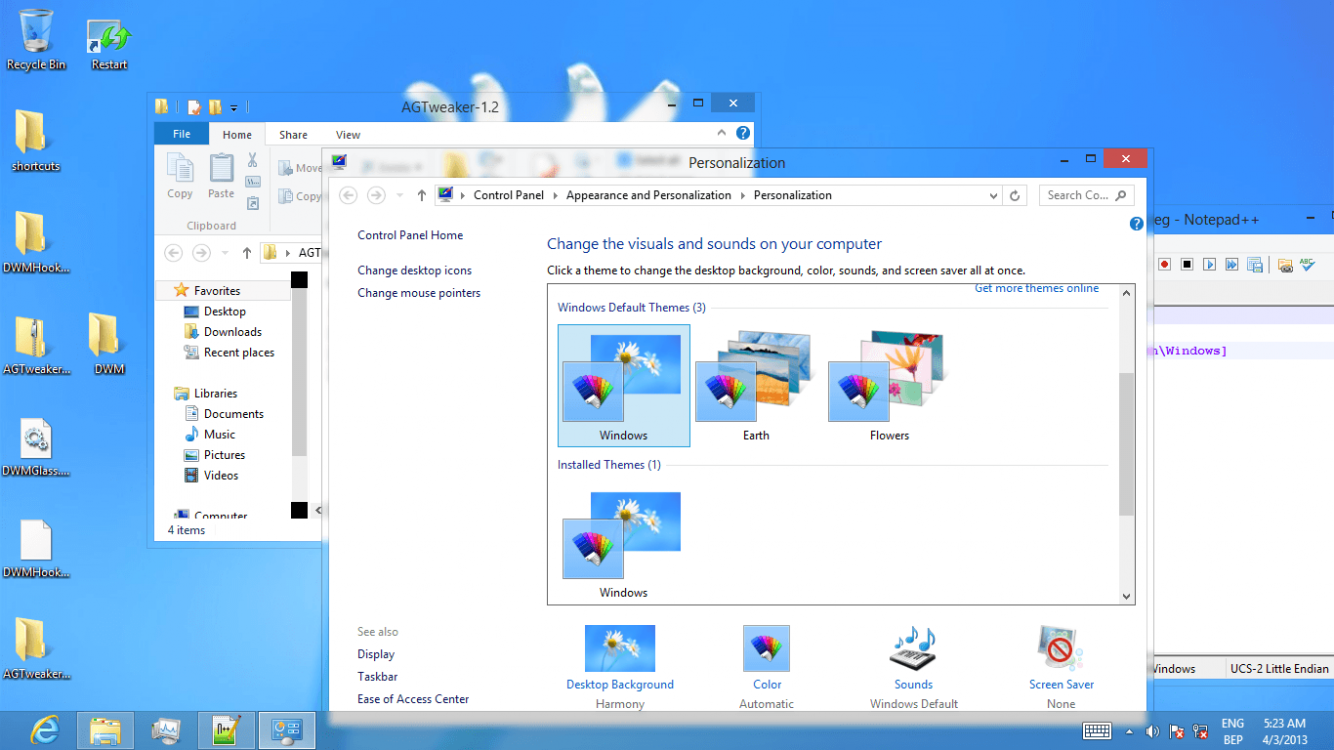The width and height of the screenshot is (1334, 750).
Task: Open Taskbar link under See also
Action: click(x=378, y=677)
